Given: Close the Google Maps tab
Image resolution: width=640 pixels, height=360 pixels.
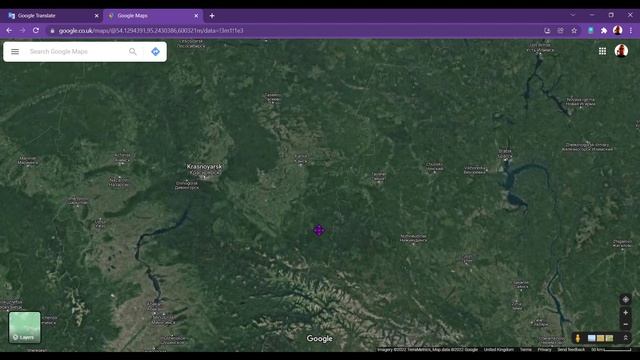Looking at the screenshot, I should coord(196,16).
